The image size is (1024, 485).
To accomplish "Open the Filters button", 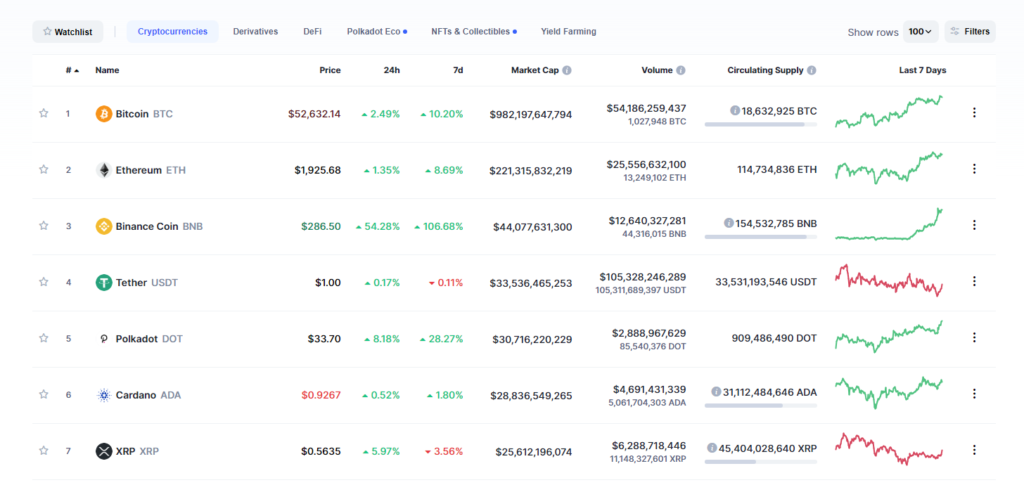I will (970, 31).
